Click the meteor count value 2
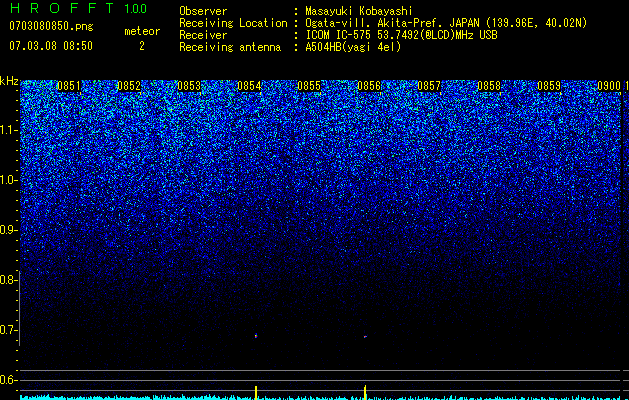Viewport: 629px width, 400px height. [x=142, y=46]
